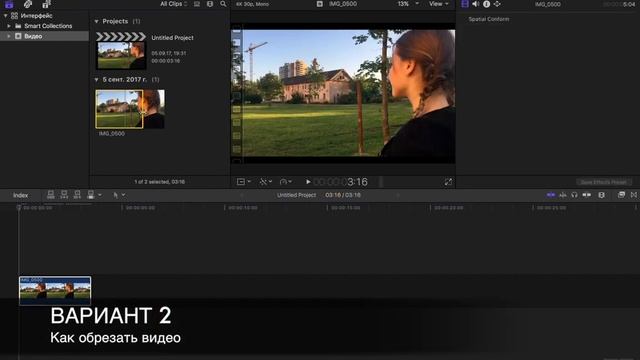Append selected clip to timeline
This screenshot has width=640, height=360.
[77, 195]
